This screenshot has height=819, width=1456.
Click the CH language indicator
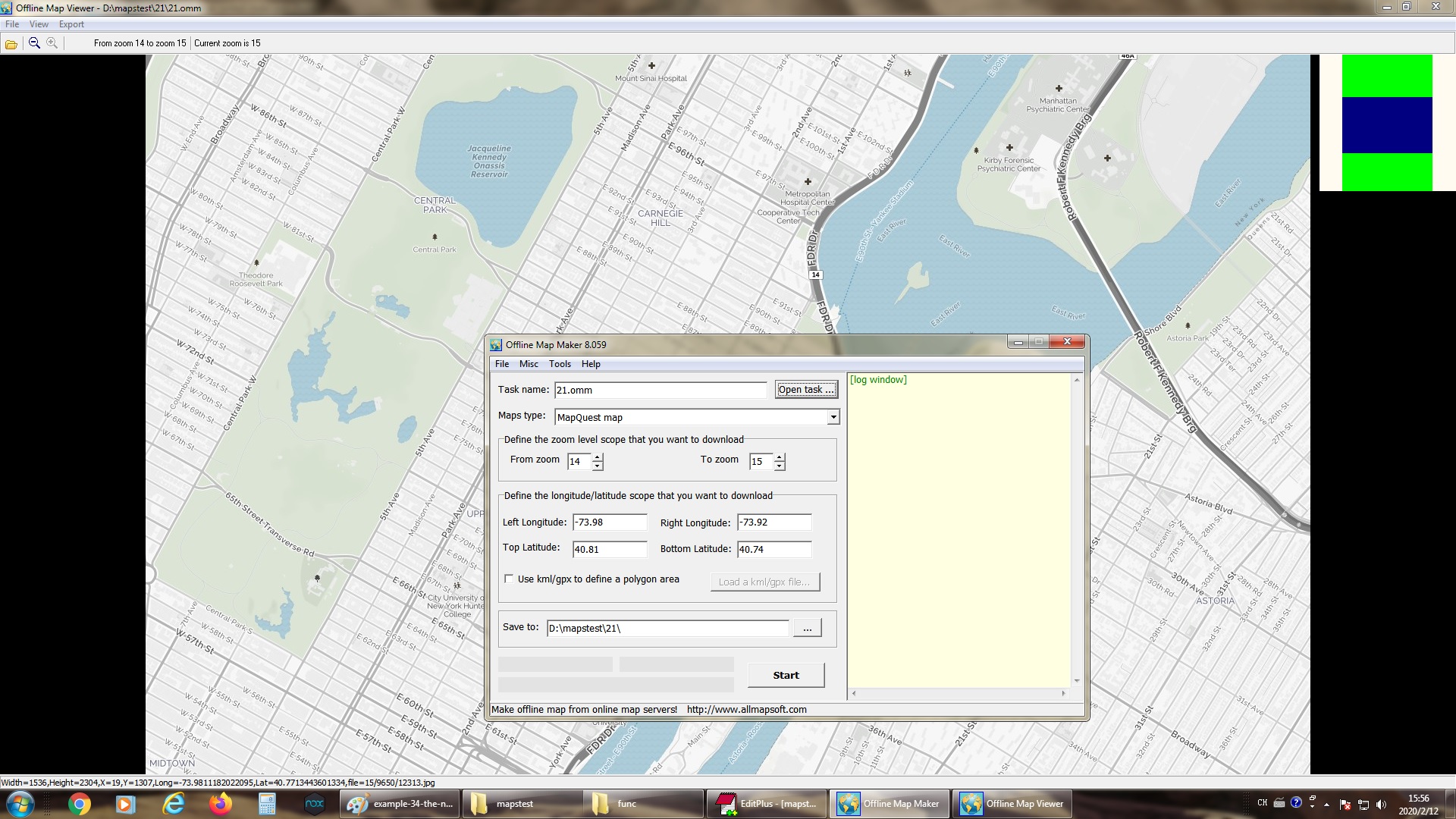(1262, 802)
